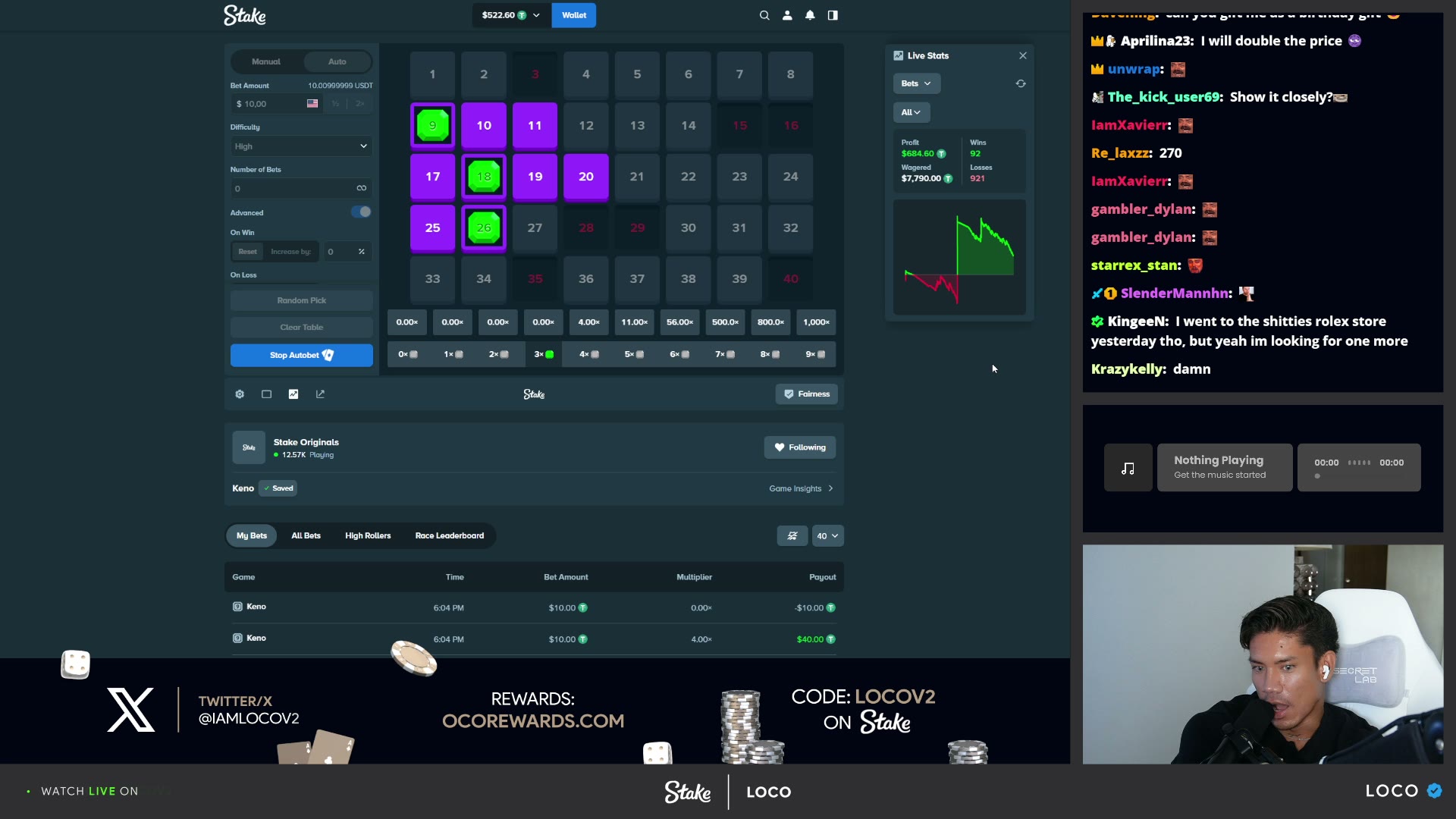Toggle the Keno Saved badge
Image resolution: width=1456 pixels, height=819 pixels.
pyautogui.click(x=278, y=488)
